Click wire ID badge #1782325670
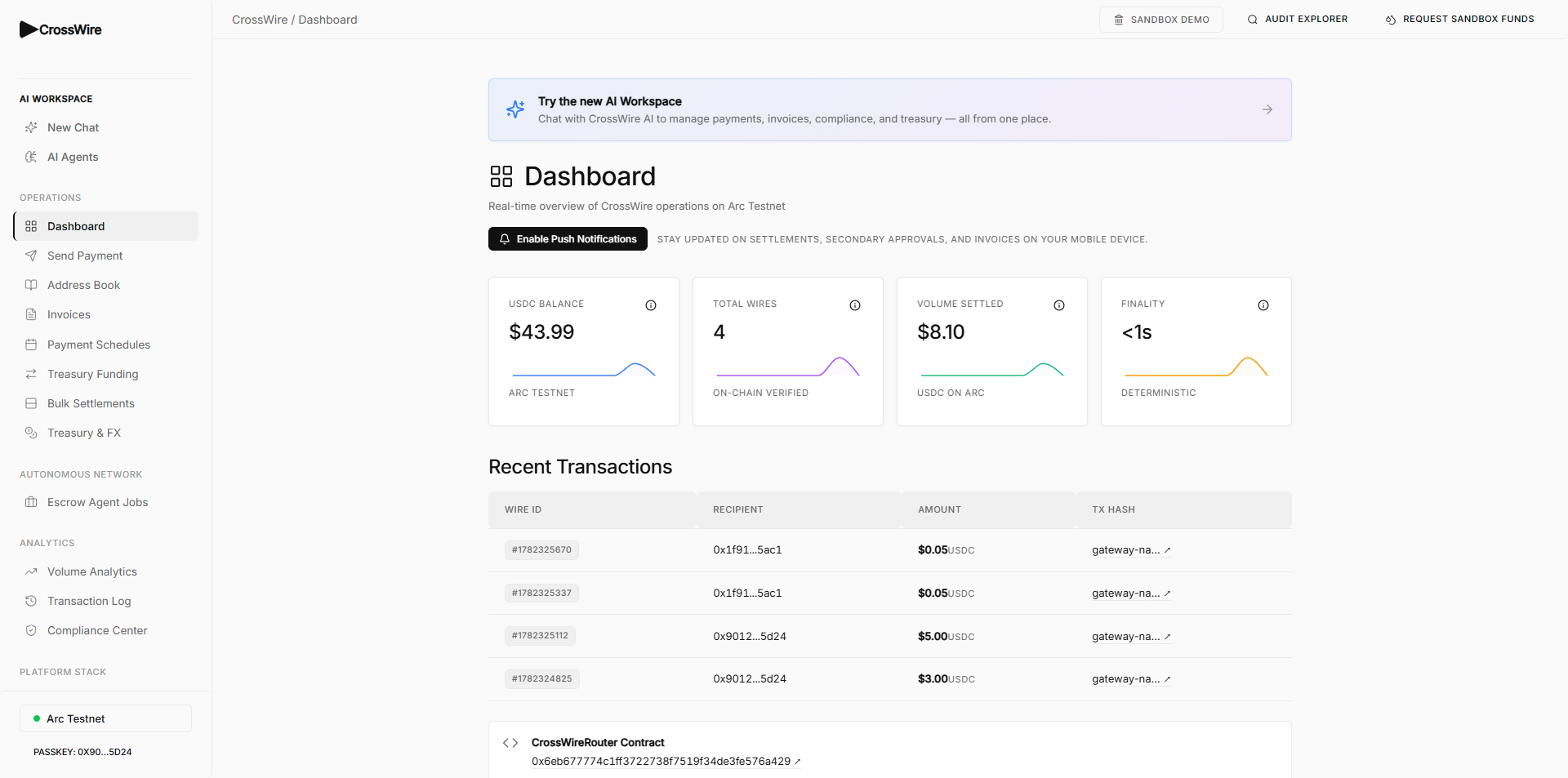Image resolution: width=1568 pixels, height=778 pixels. (541, 550)
